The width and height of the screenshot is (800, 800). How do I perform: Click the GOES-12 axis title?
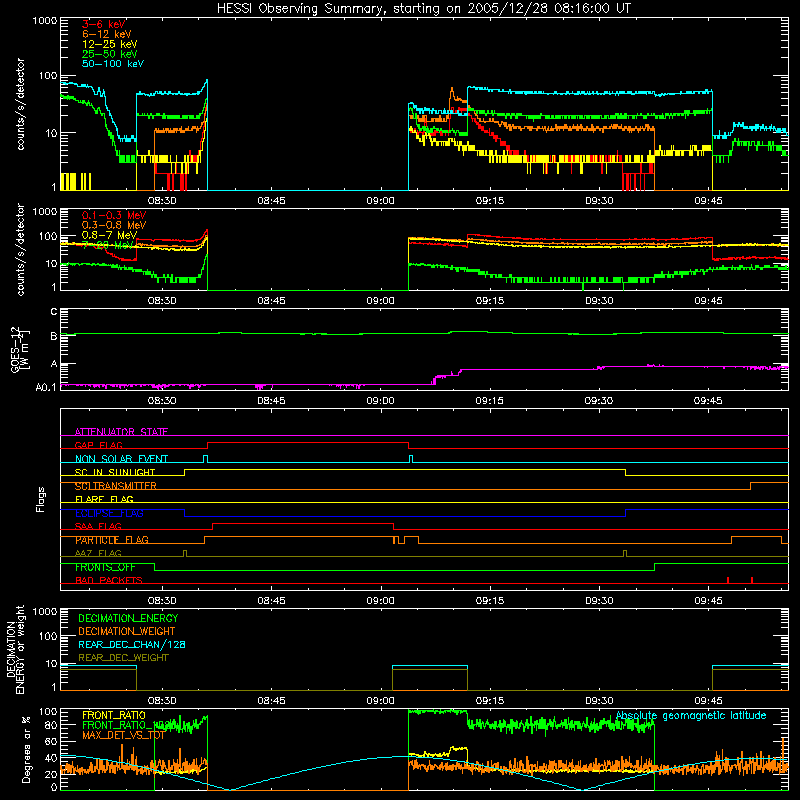(20, 350)
